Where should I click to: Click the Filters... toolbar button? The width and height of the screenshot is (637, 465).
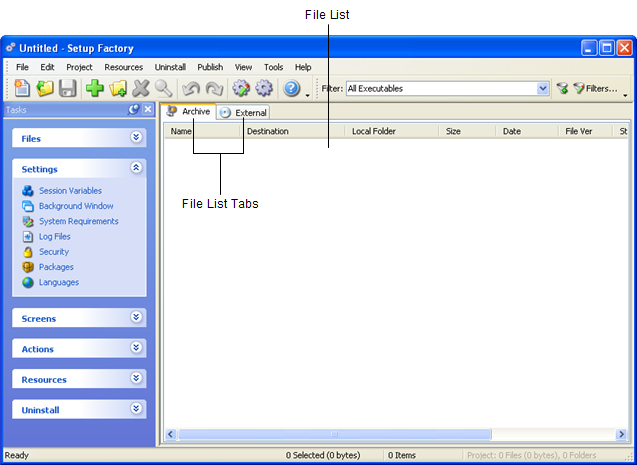click(594, 89)
